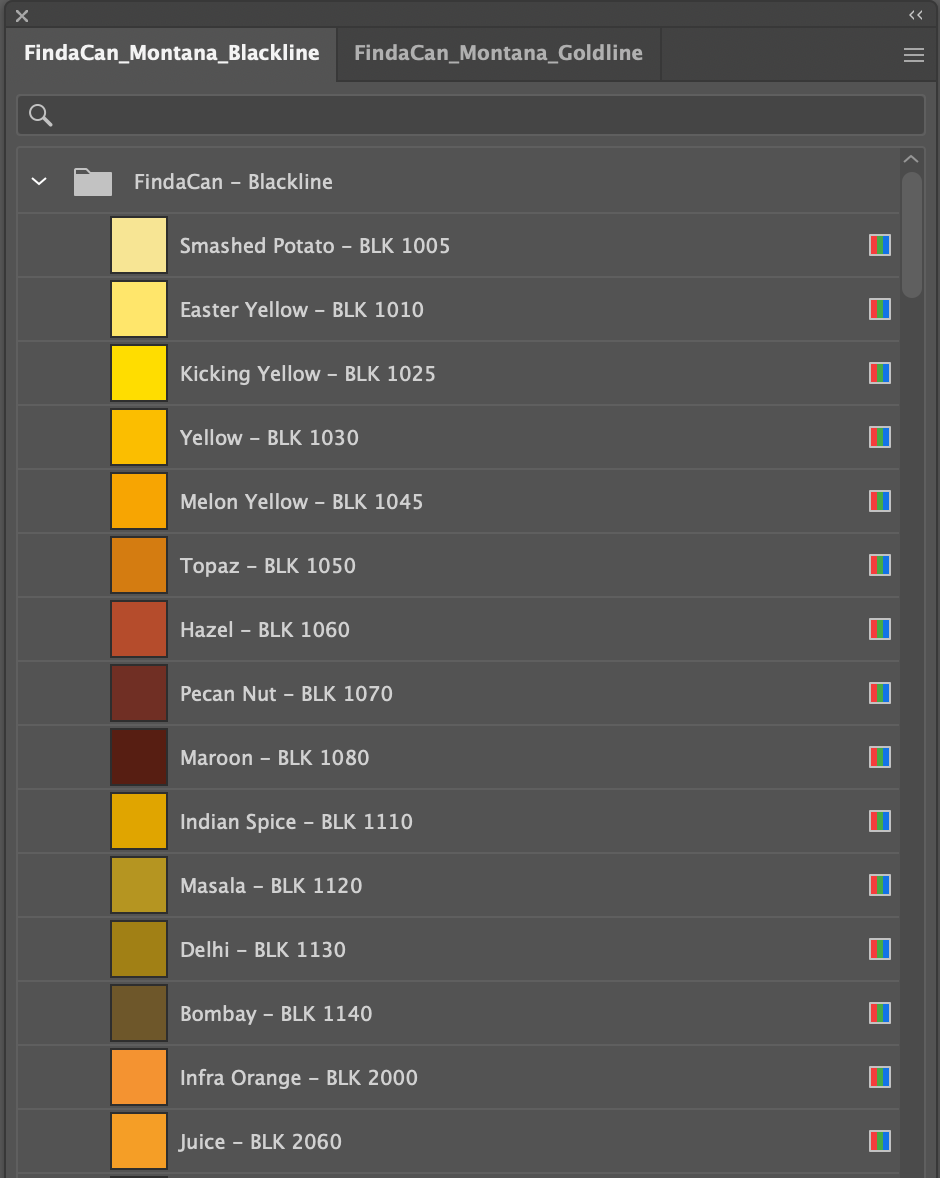The height and width of the screenshot is (1178, 940).
Task: Collapse the panel using the double-arrow icon
Action: (915, 15)
